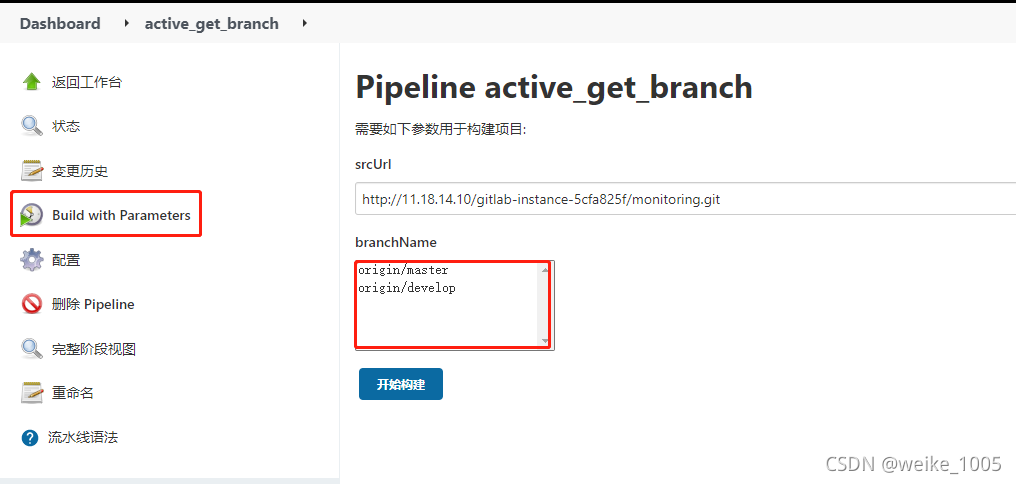Open the 流水线语法 sidebar link
This screenshot has width=1016, height=484.
(83, 437)
